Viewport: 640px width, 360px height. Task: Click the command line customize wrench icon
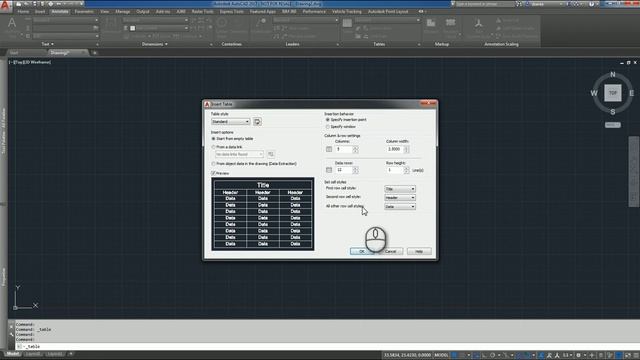coord(11,334)
